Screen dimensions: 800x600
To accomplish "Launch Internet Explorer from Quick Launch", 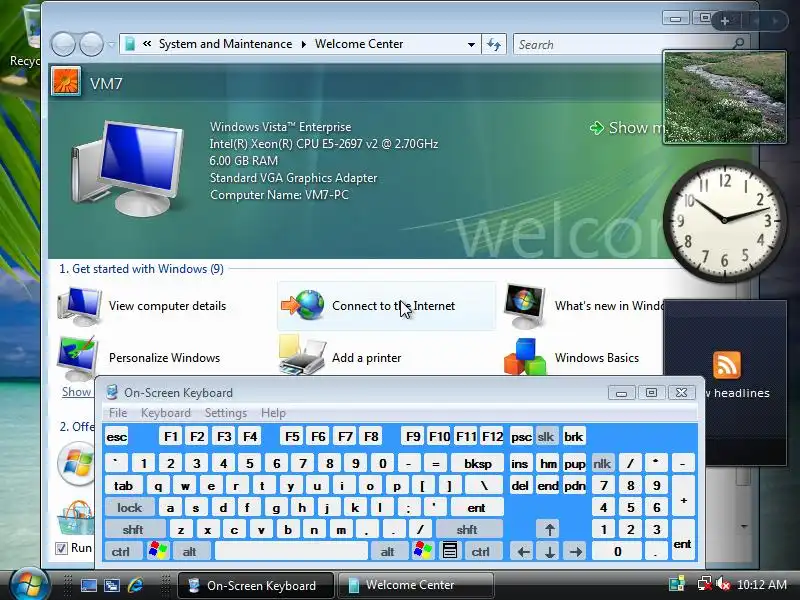I will tap(136, 585).
